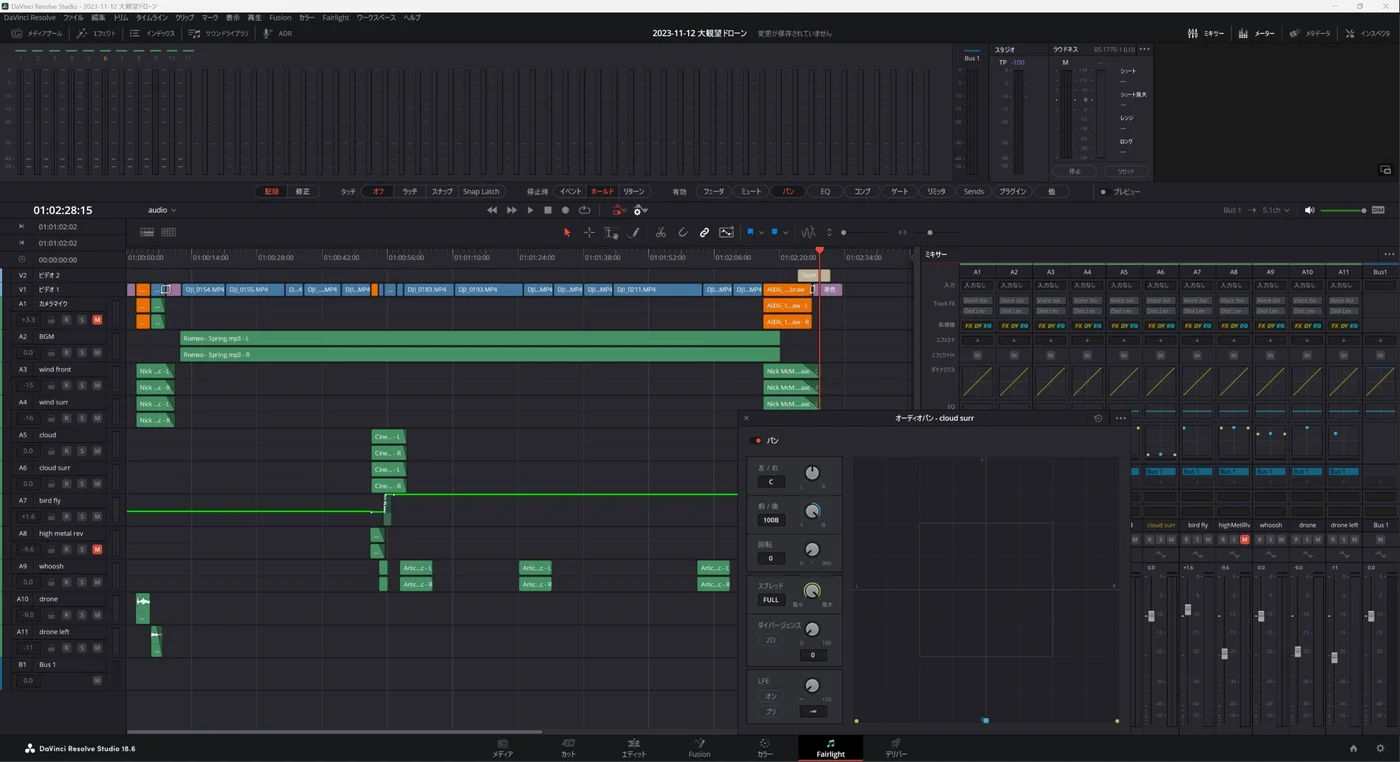
Task: Click the bird fly mixer fader
Action: pyautogui.click(x=1188, y=609)
